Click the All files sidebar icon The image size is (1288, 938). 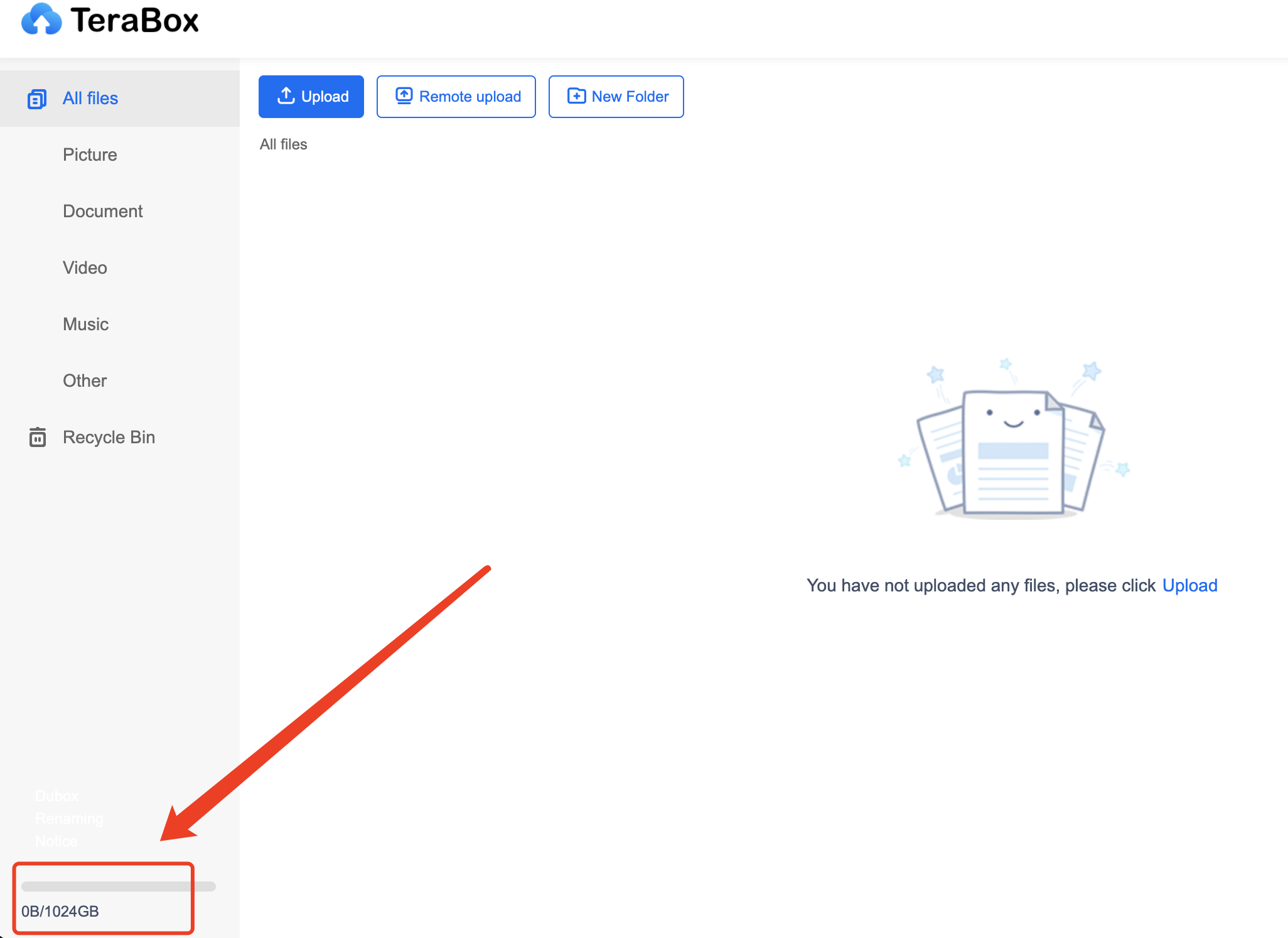tap(37, 99)
